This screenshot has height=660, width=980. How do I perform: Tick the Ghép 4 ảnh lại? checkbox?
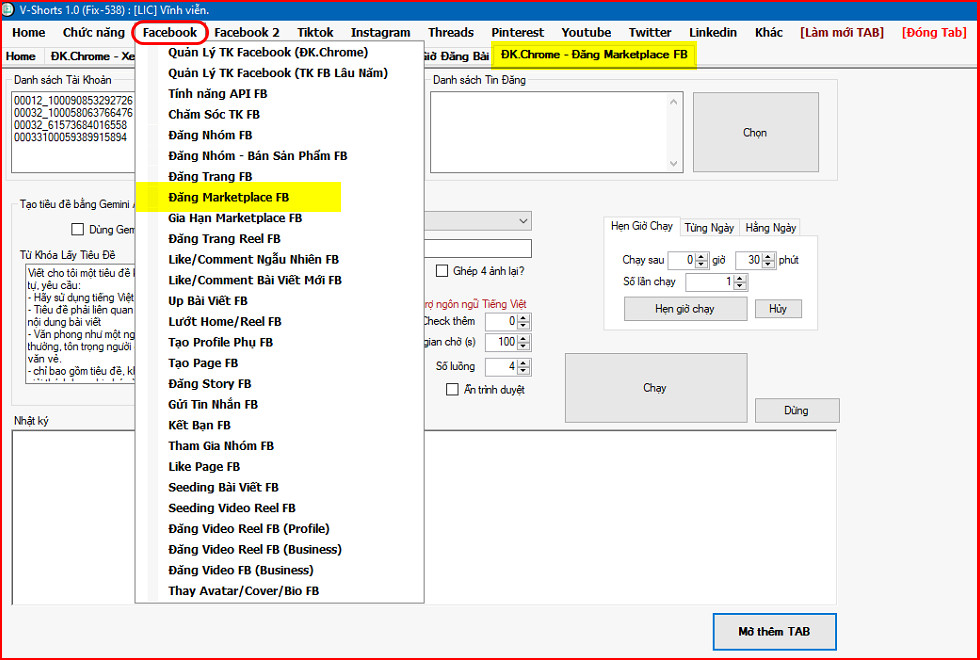pyautogui.click(x=442, y=271)
